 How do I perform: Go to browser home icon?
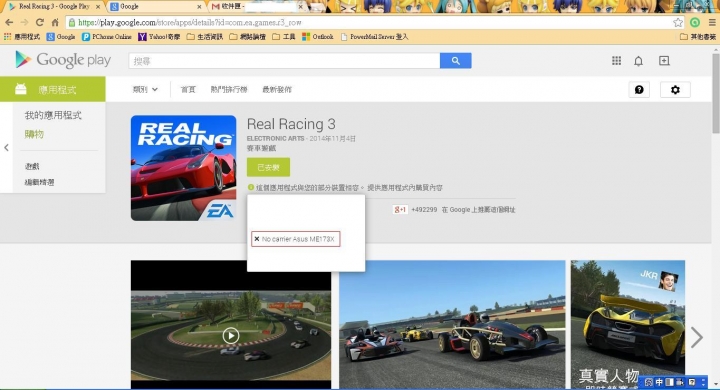coord(55,23)
